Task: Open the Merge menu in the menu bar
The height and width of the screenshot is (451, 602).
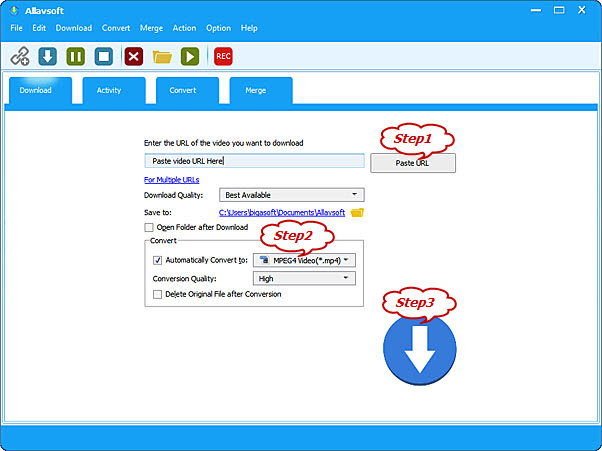Action: [151, 28]
